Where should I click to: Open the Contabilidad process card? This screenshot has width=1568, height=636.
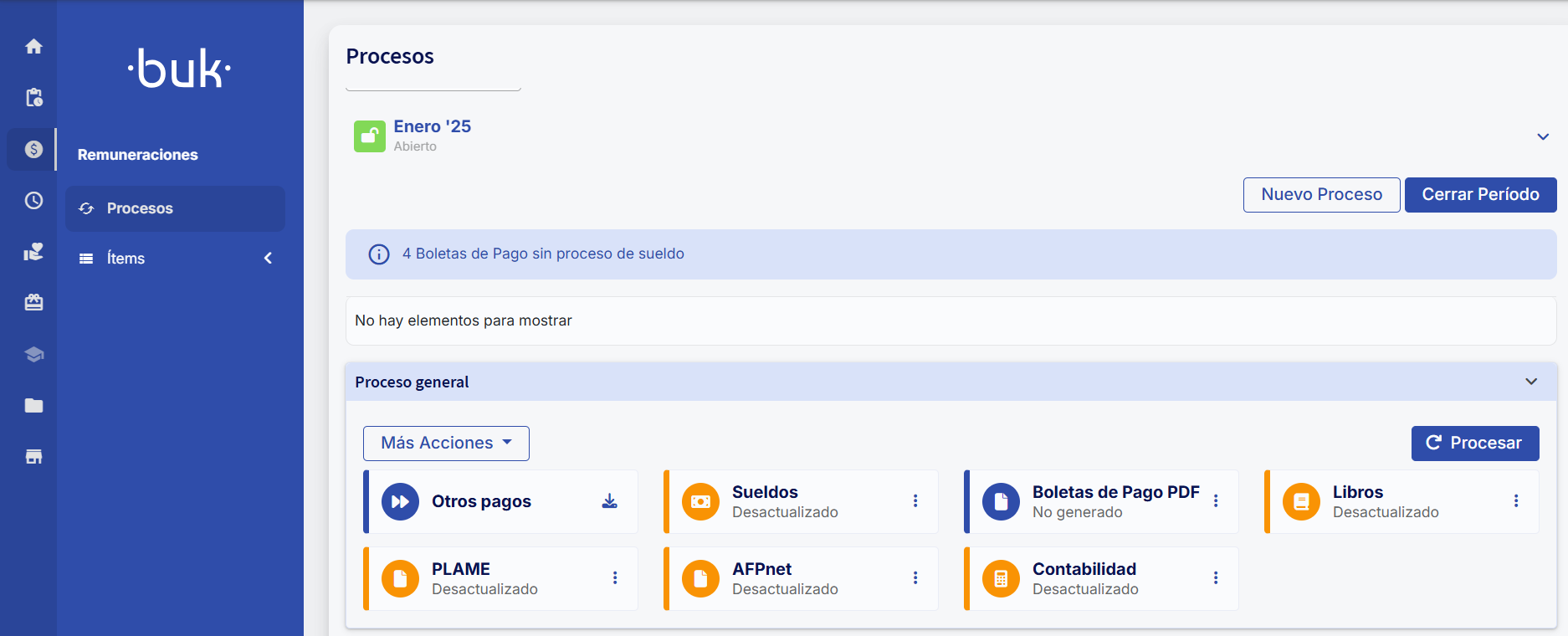tap(1084, 578)
